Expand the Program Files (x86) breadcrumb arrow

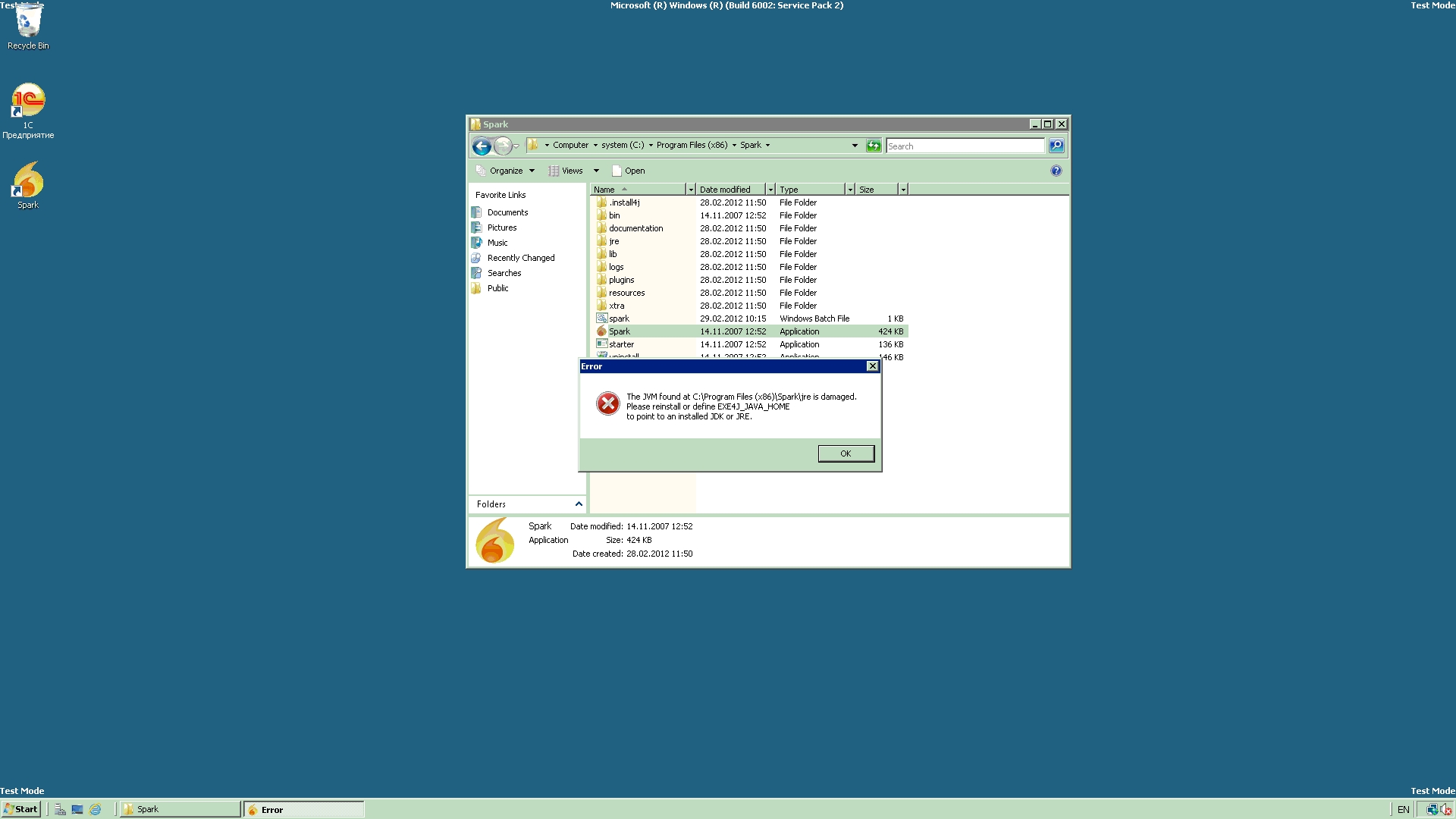coord(734,145)
